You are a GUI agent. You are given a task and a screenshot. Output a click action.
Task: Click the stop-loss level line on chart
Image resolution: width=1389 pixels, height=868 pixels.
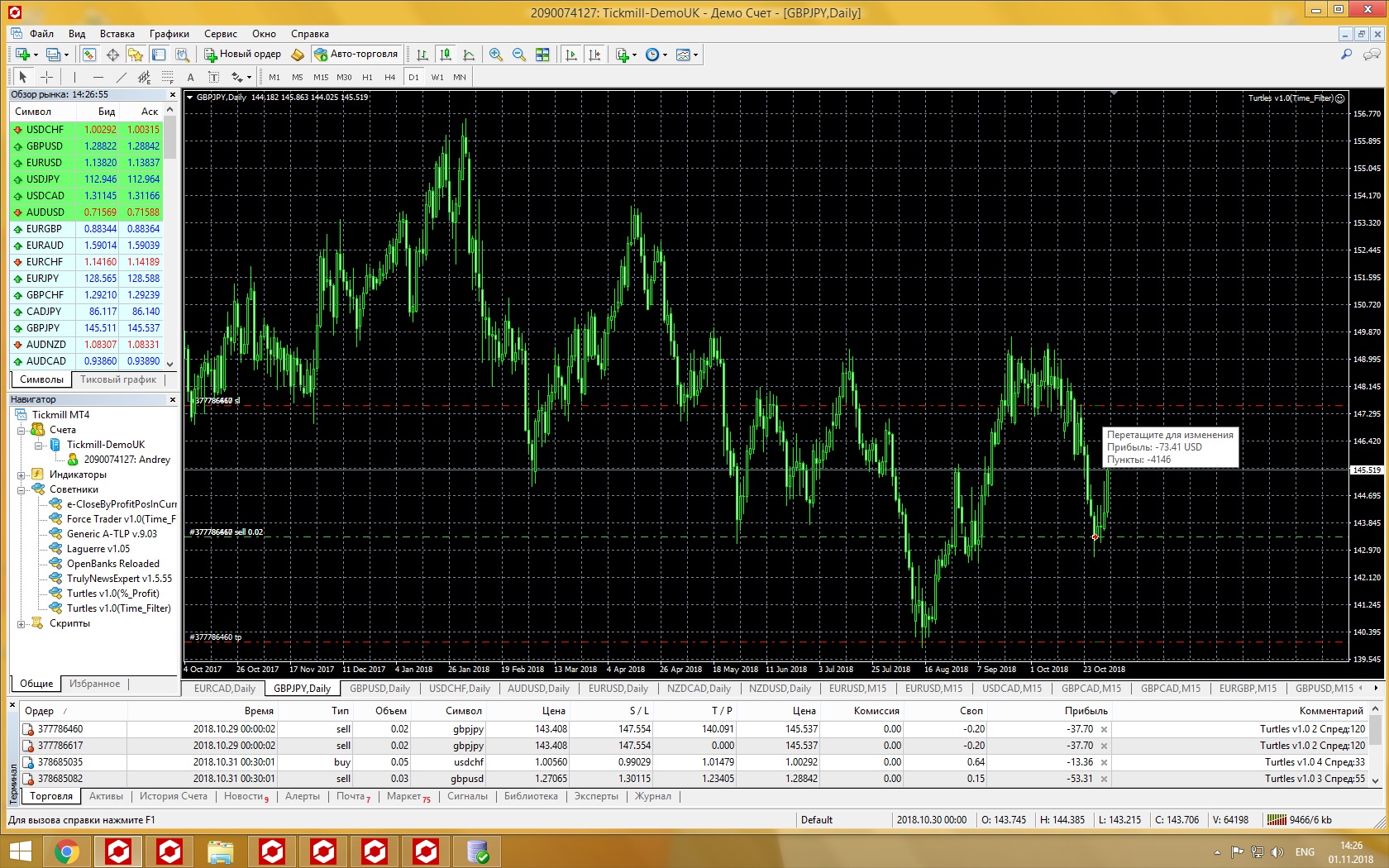pyautogui.click(x=766, y=405)
